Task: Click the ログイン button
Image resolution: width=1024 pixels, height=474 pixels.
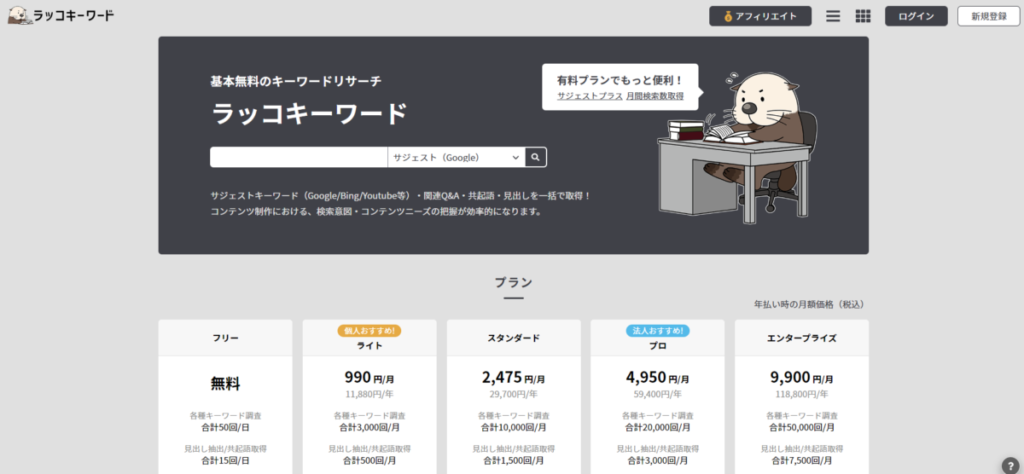Action: 916,16
